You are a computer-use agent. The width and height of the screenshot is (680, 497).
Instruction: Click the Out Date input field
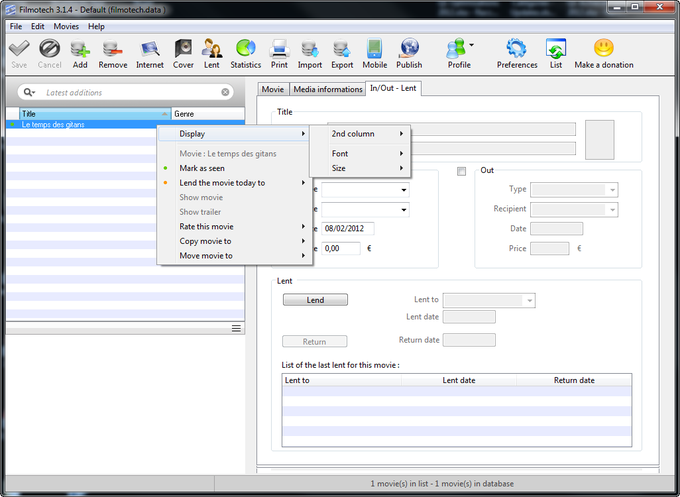[x=557, y=229]
